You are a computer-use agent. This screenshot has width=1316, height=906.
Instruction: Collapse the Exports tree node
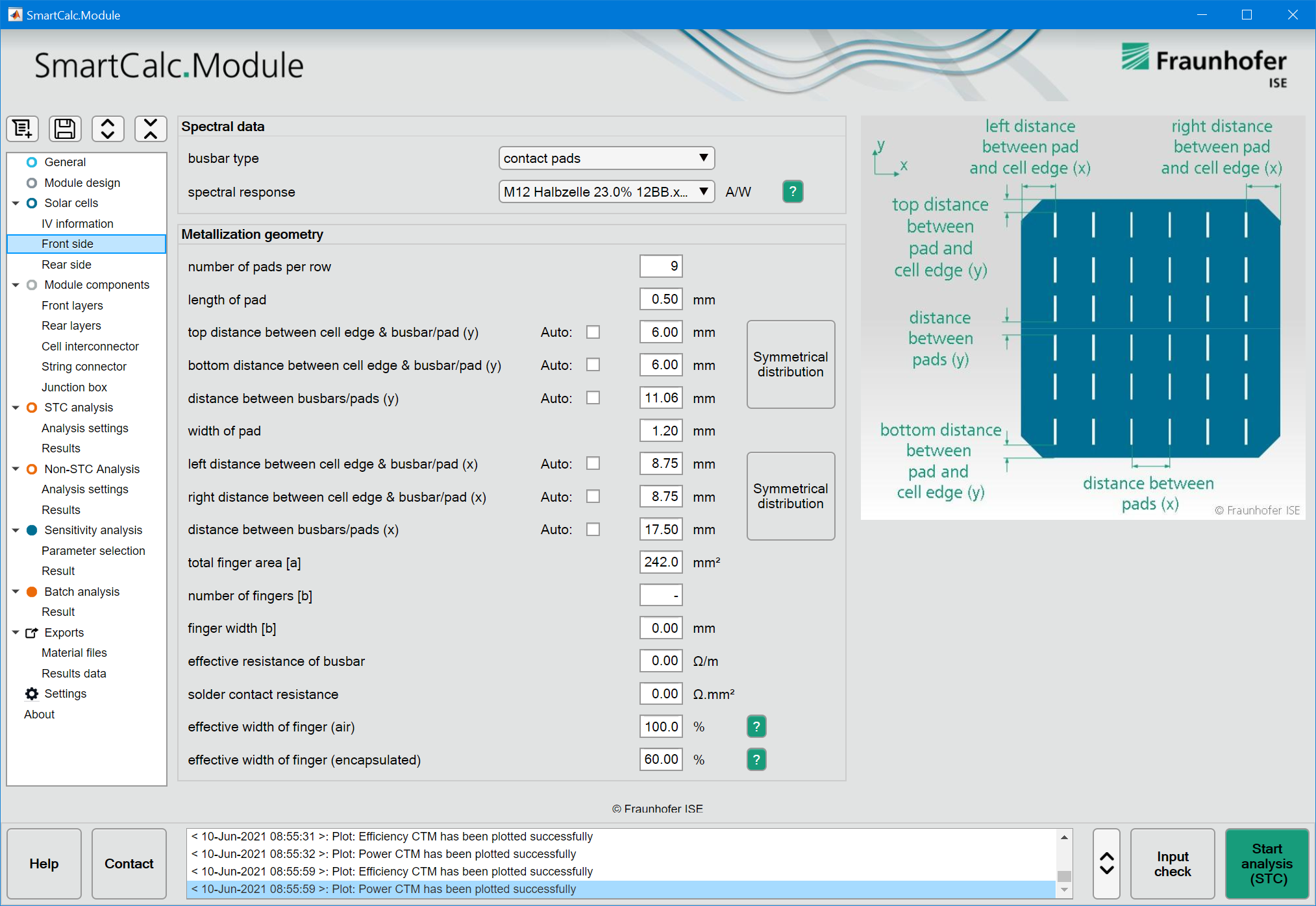(16, 633)
